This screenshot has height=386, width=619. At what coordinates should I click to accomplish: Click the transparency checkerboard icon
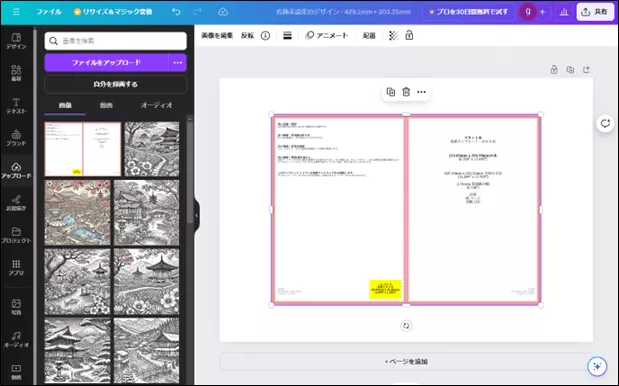click(393, 36)
